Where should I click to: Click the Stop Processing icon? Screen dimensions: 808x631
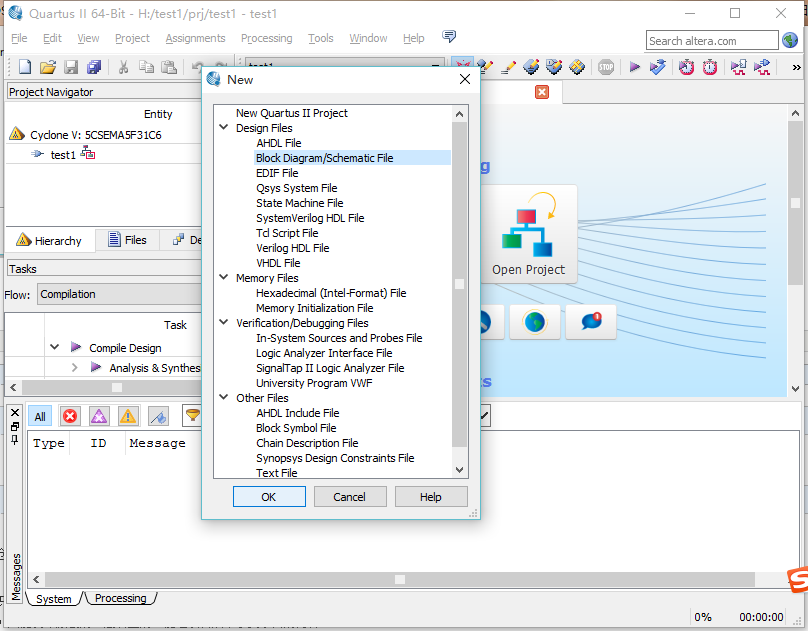pyautogui.click(x=606, y=67)
